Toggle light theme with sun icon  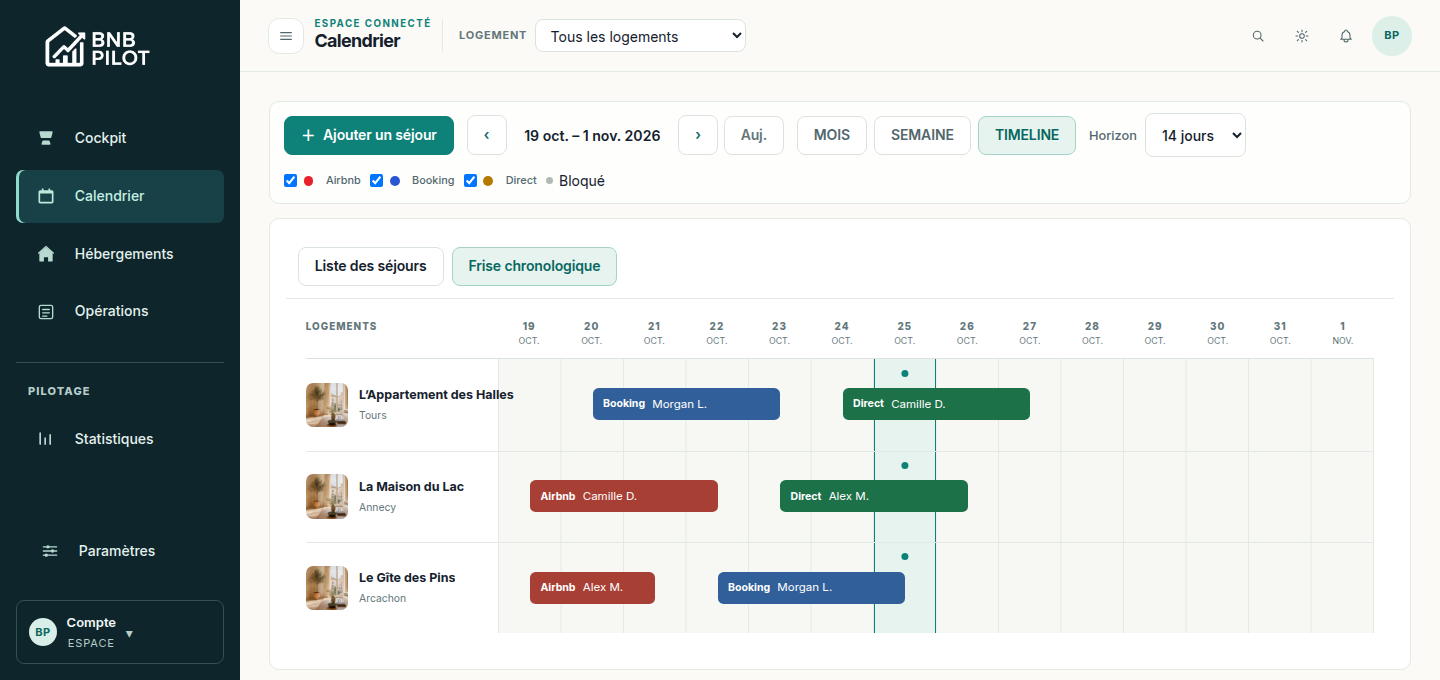tap(1302, 36)
